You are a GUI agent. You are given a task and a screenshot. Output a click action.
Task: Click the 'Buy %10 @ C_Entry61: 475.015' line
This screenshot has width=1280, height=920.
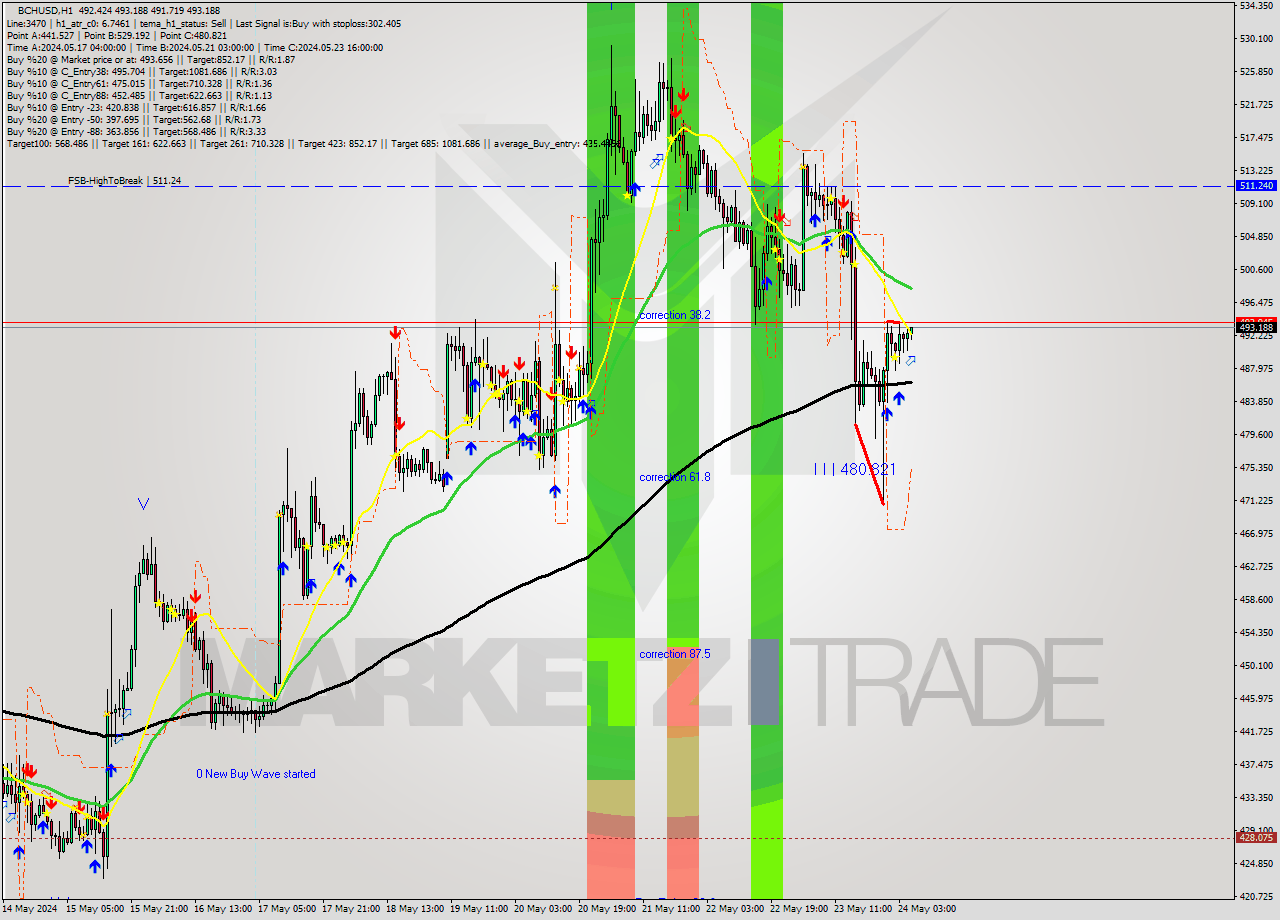click(139, 83)
